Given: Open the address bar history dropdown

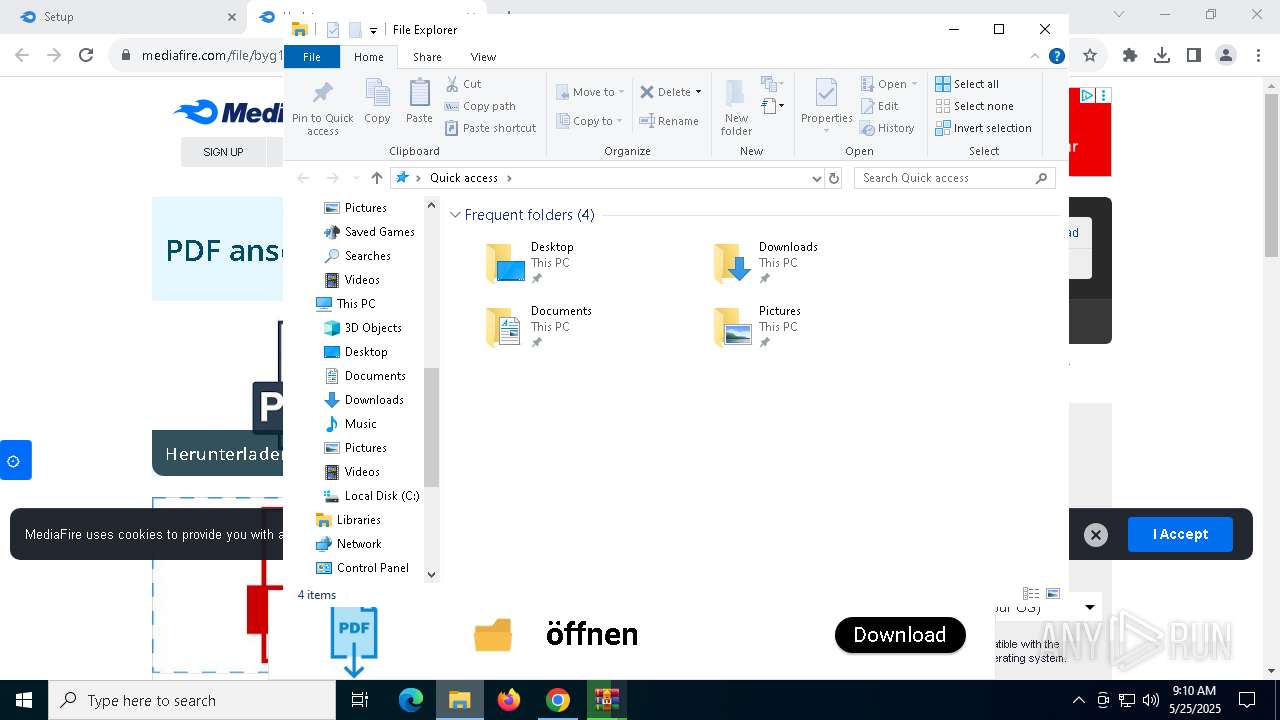Looking at the screenshot, I should point(817,178).
